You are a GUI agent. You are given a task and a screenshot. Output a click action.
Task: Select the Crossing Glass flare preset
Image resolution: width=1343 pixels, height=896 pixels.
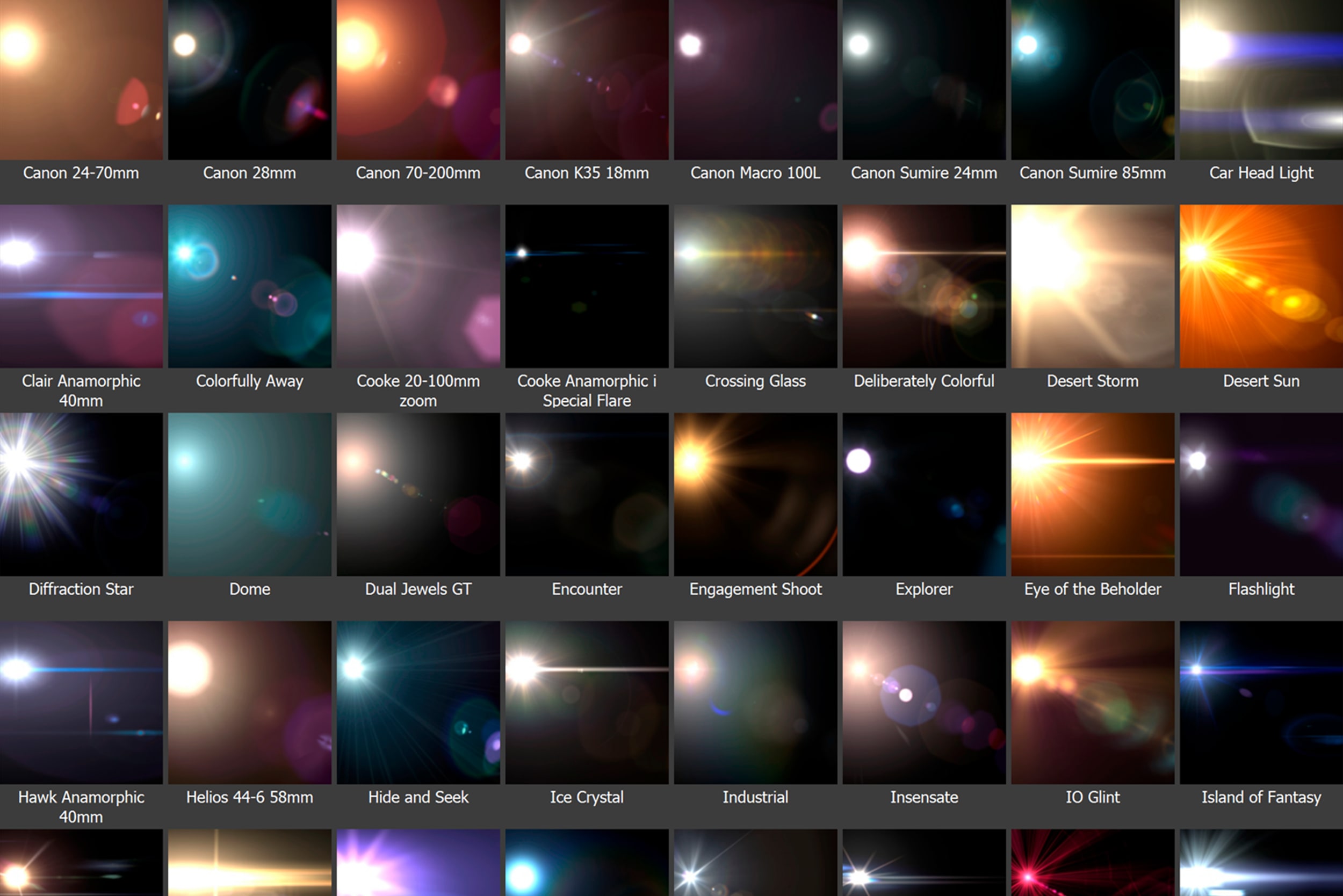755,286
